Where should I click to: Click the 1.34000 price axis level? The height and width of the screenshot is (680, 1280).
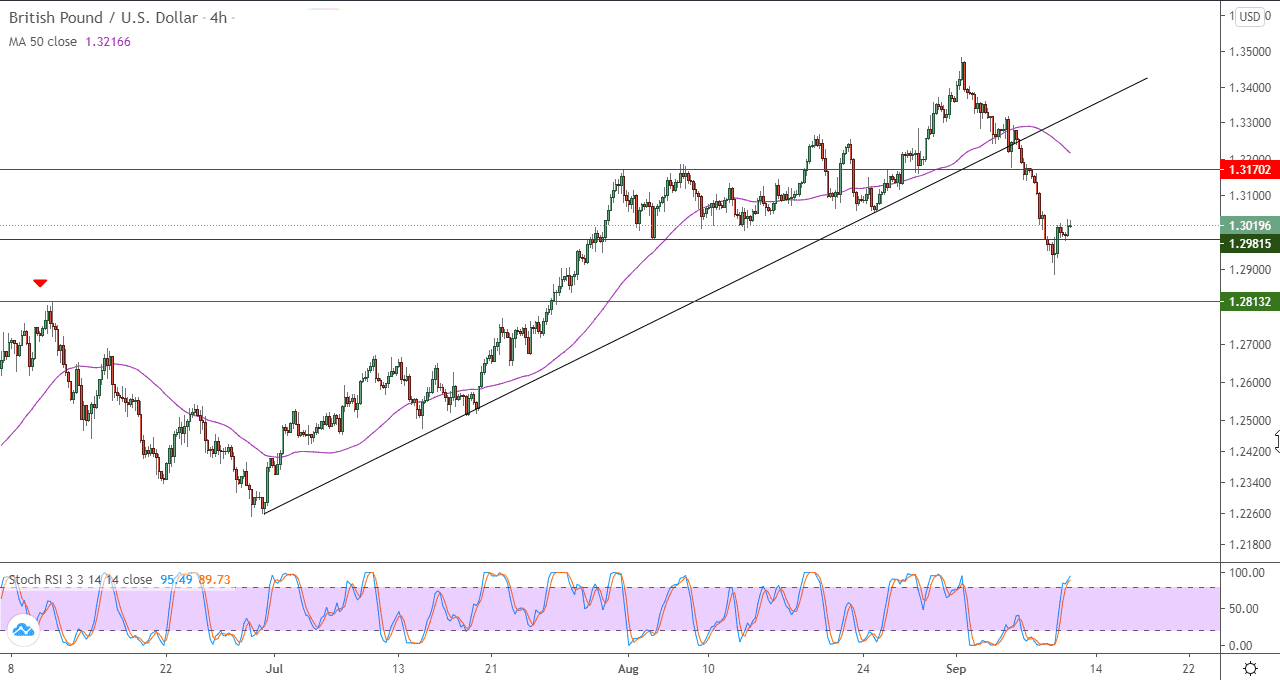pos(1250,87)
